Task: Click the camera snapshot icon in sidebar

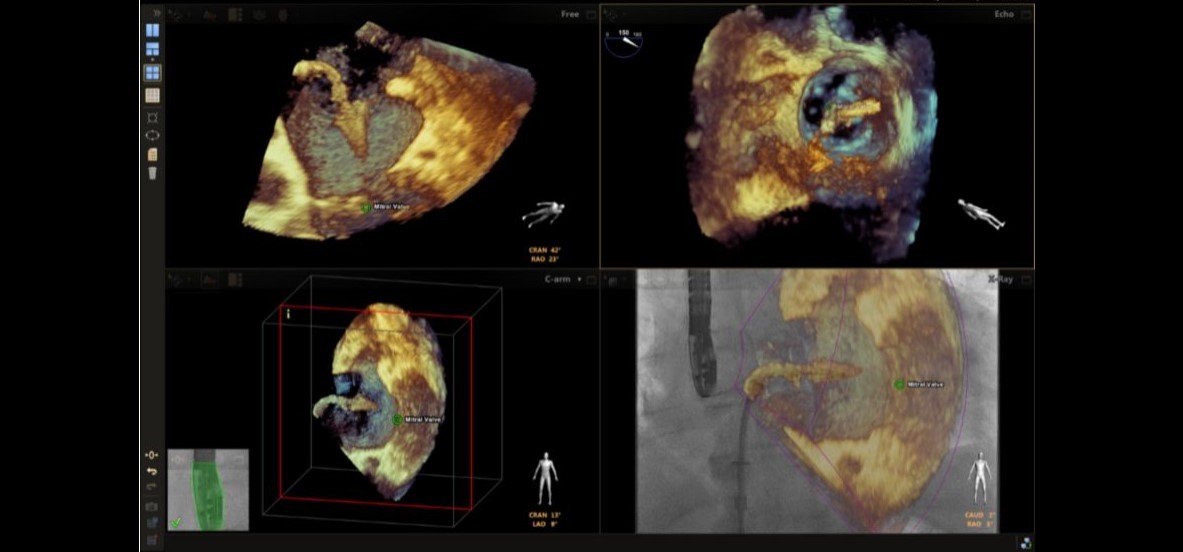Action: (152, 506)
